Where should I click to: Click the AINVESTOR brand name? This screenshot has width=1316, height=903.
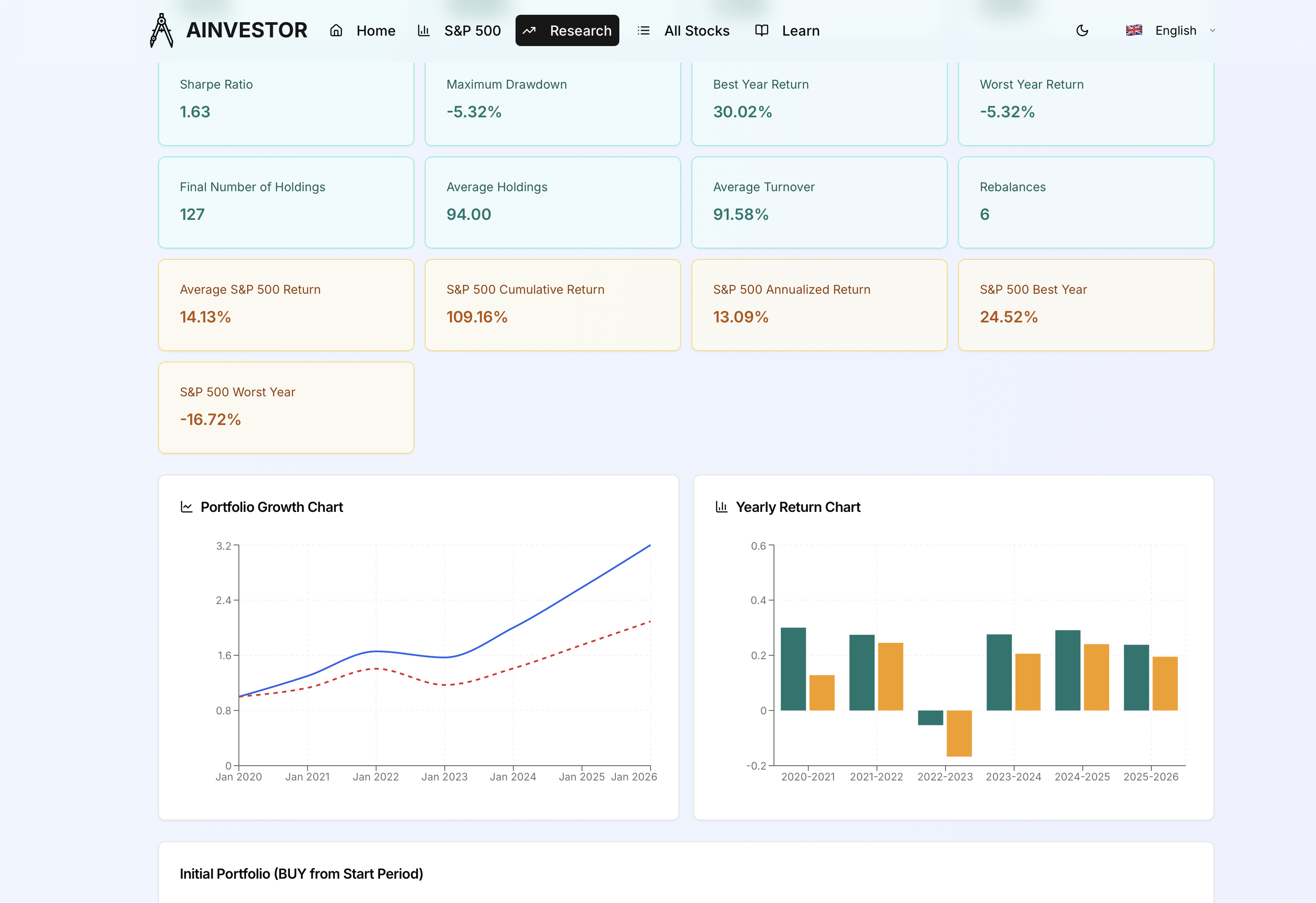247,30
